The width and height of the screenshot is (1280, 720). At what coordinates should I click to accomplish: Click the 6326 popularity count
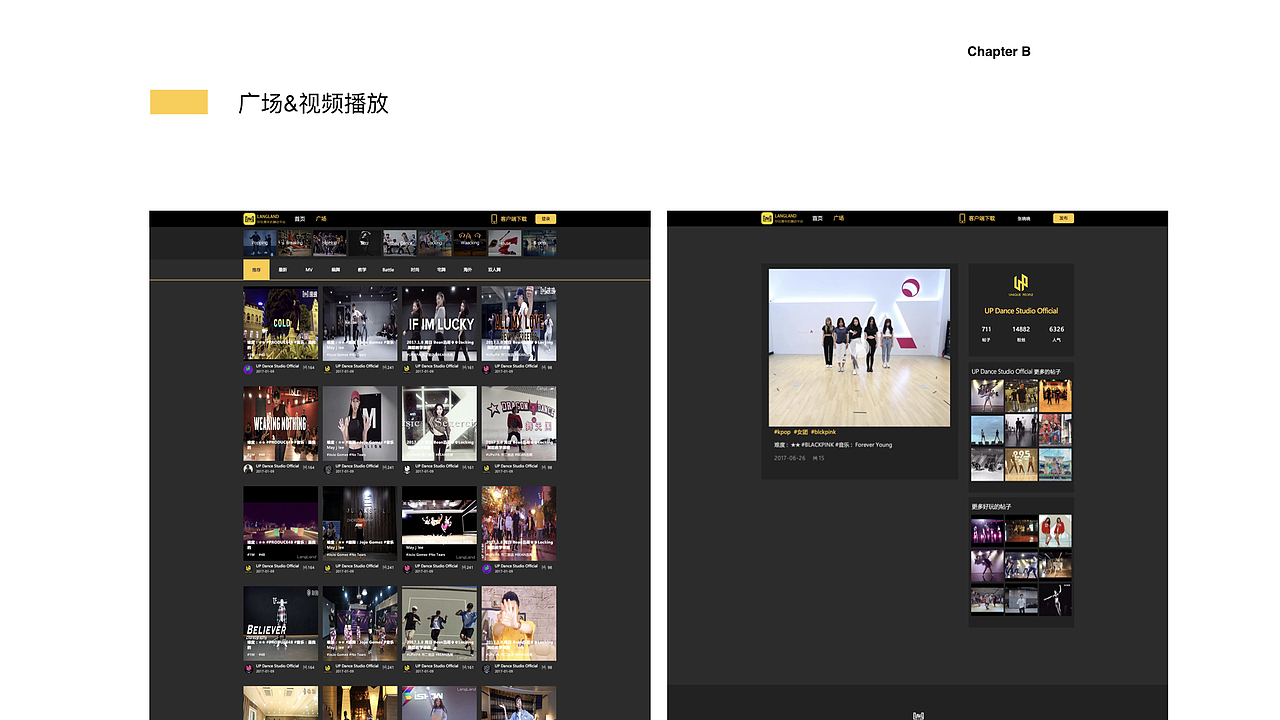(x=1056, y=329)
